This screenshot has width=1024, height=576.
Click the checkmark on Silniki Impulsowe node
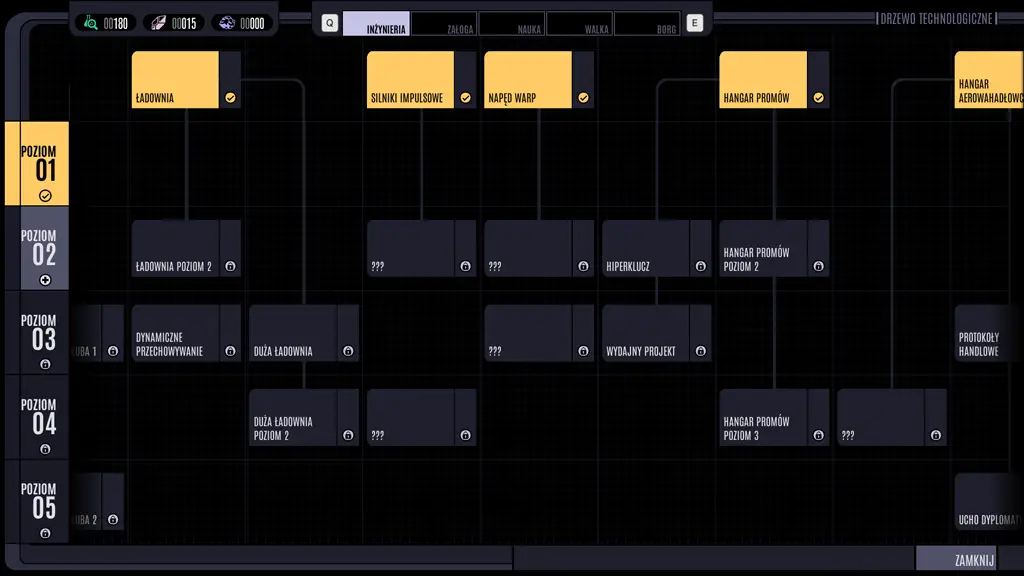(x=465, y=98)
